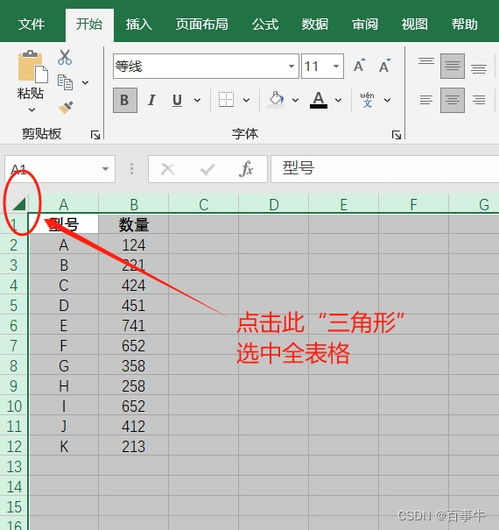Toggle middle vertical alignment
Image resolution: width=499 pixels, height=530 pixels.
click(x=452, y=66)
